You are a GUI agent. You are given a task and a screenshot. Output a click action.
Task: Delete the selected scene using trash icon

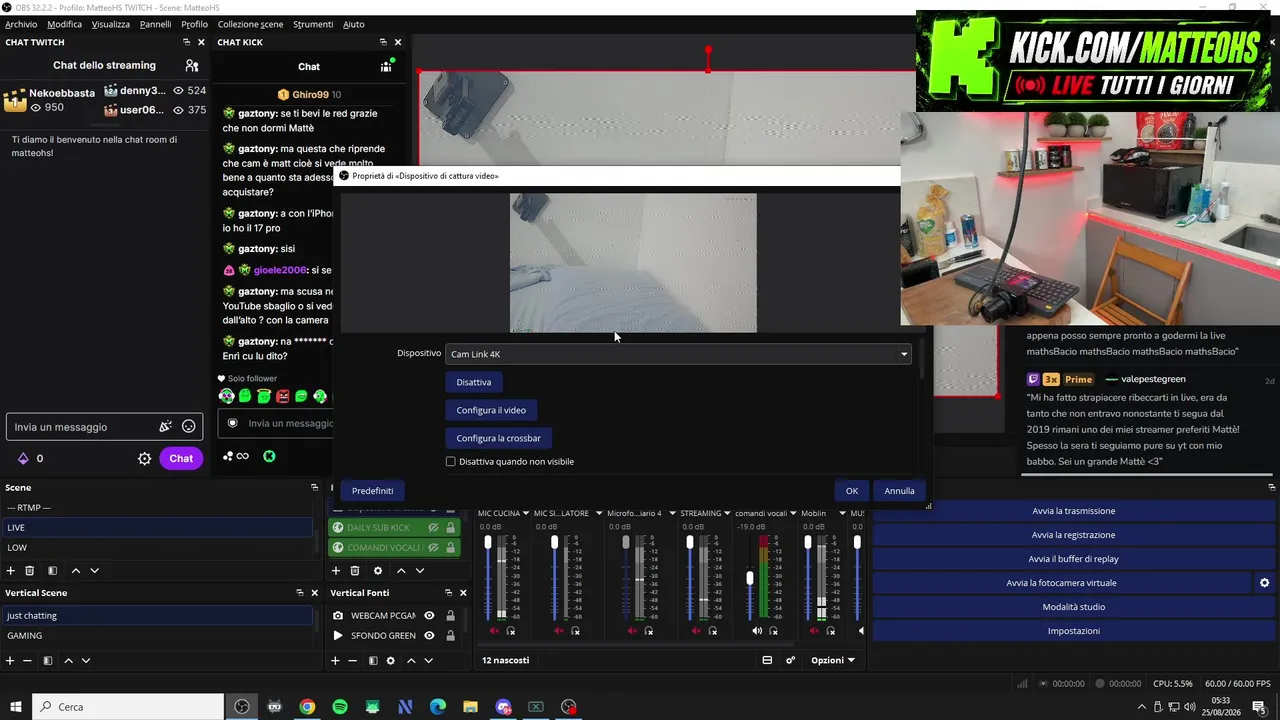coord(30,571)
